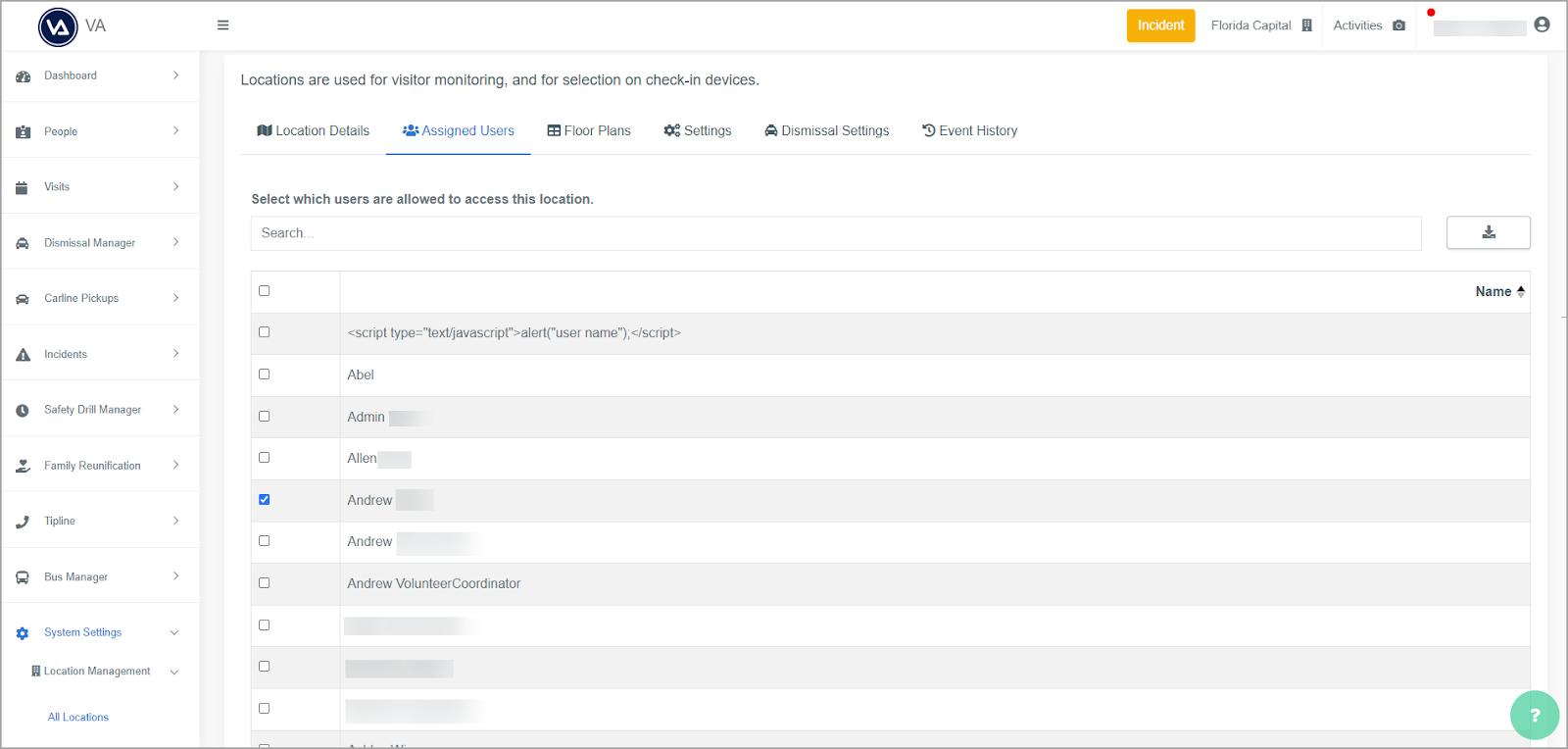Click the Carline Pickups icon

(x=23, y=299)
